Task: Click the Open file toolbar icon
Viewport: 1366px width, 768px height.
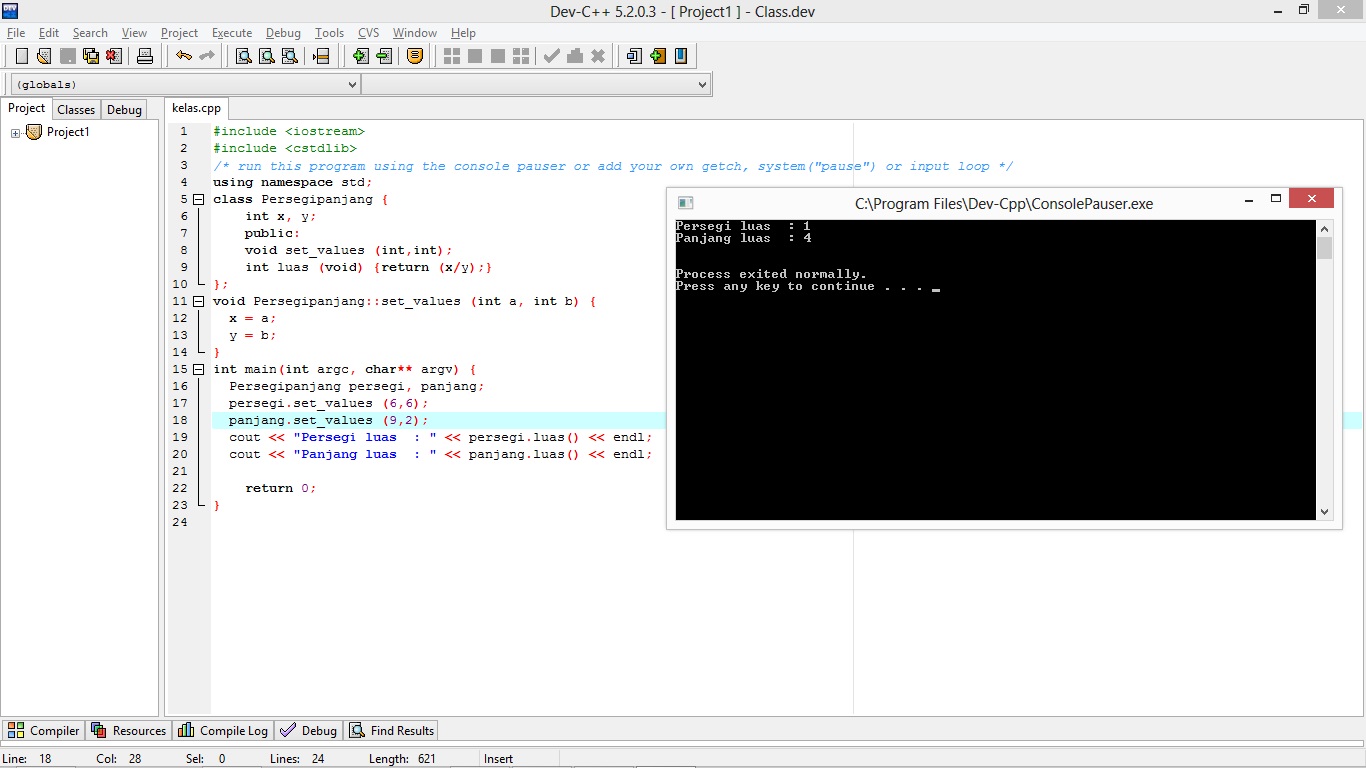Action: coord(44,56)
